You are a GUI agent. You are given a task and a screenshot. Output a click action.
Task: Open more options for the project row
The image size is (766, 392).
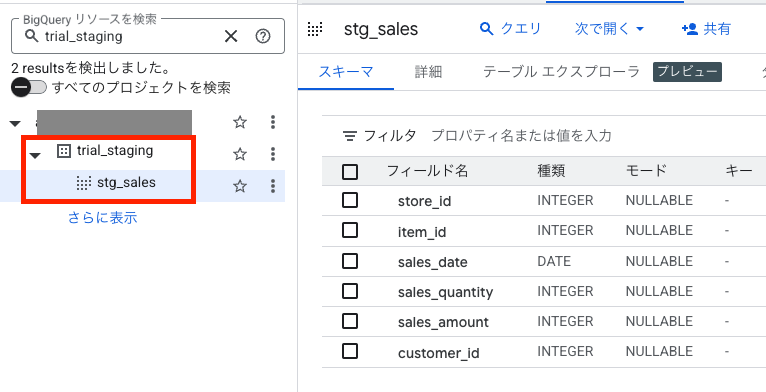click(x=273, y=122)
